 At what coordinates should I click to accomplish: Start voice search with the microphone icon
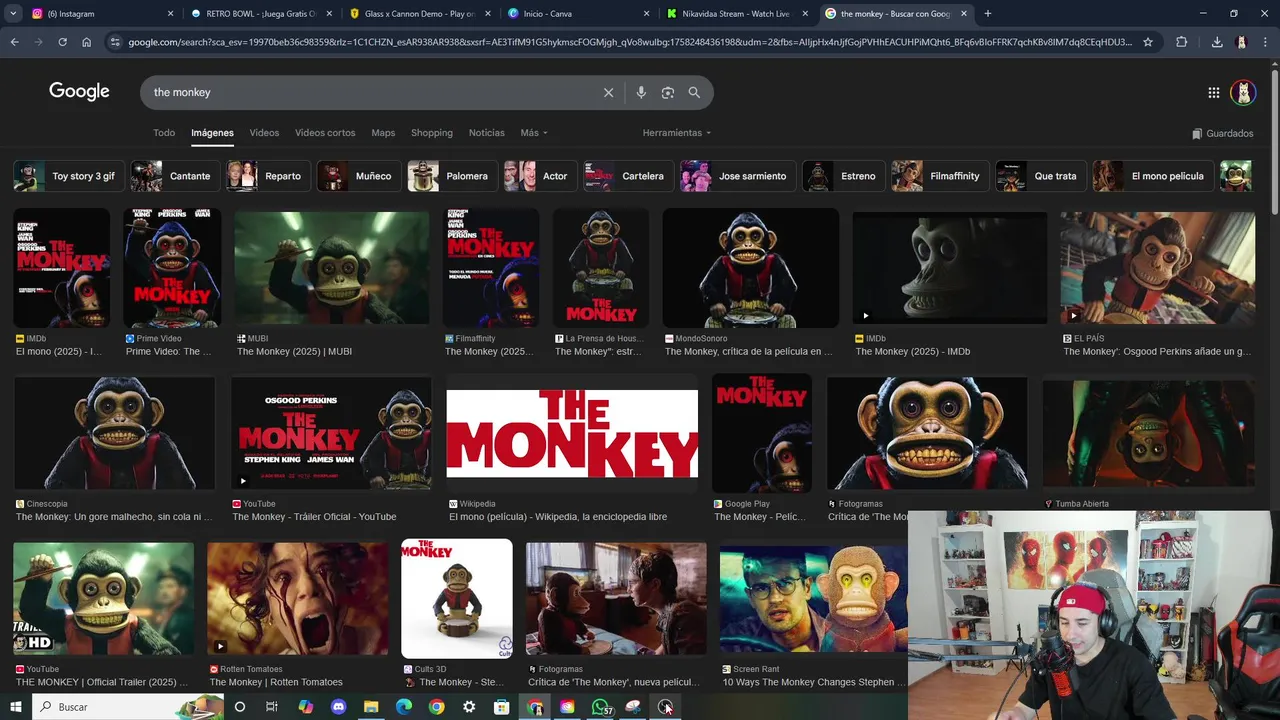pos(641,92)
